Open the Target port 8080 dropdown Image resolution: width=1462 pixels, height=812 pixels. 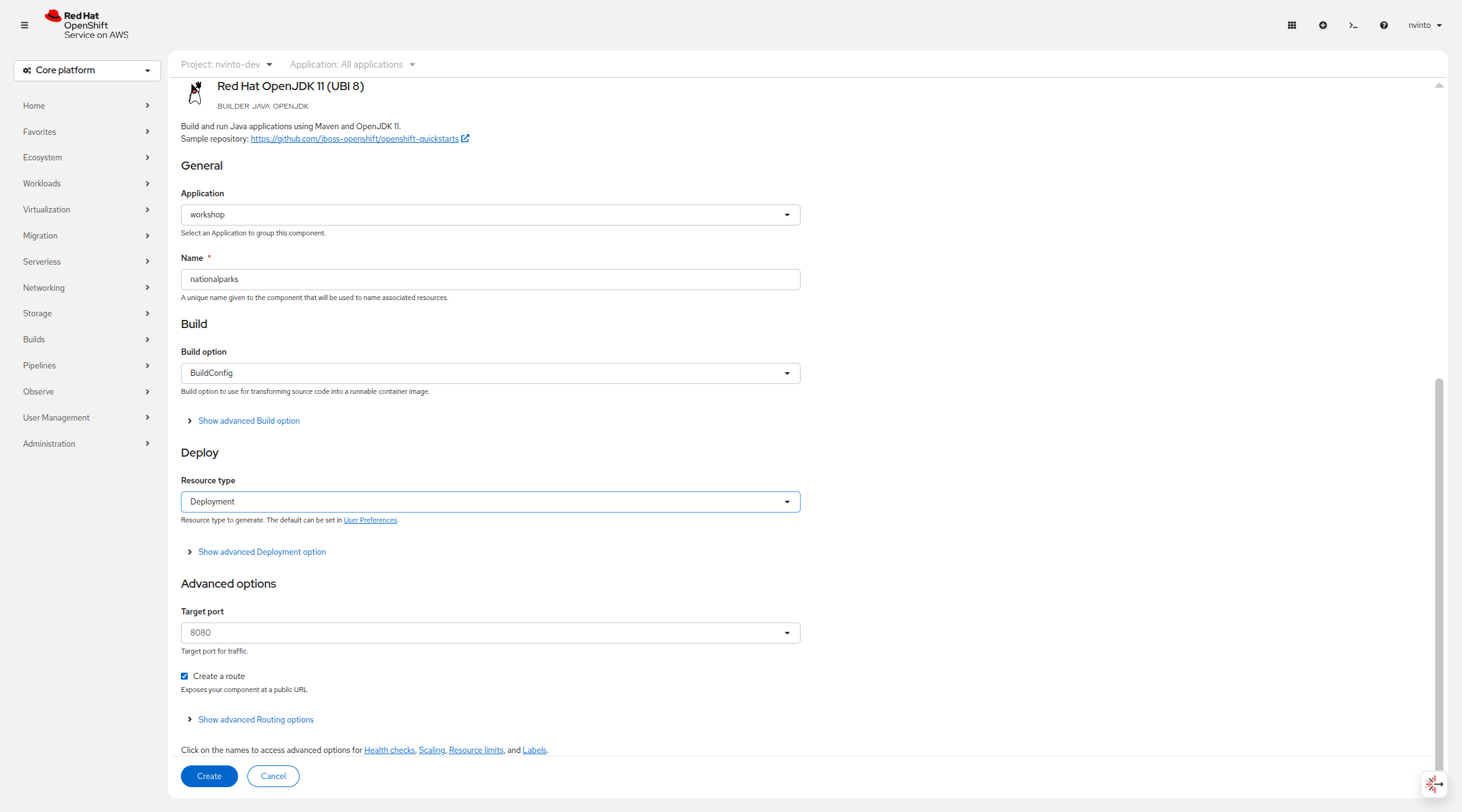[490, 633]
